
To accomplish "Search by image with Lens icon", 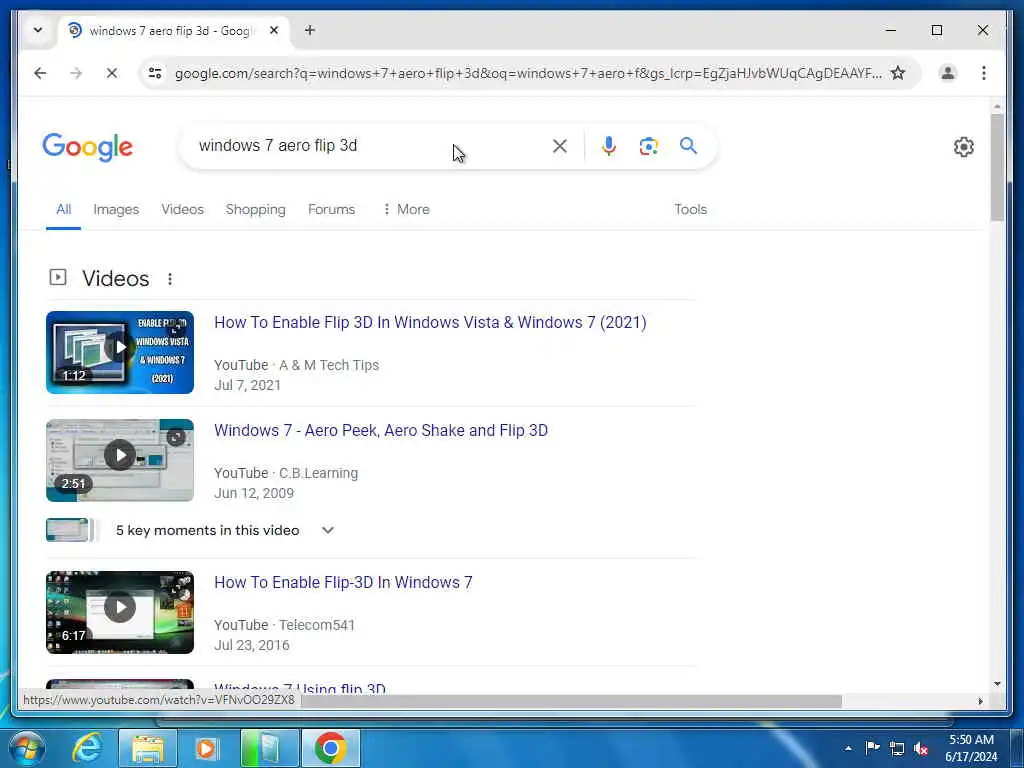I will [x=648, y=146].
